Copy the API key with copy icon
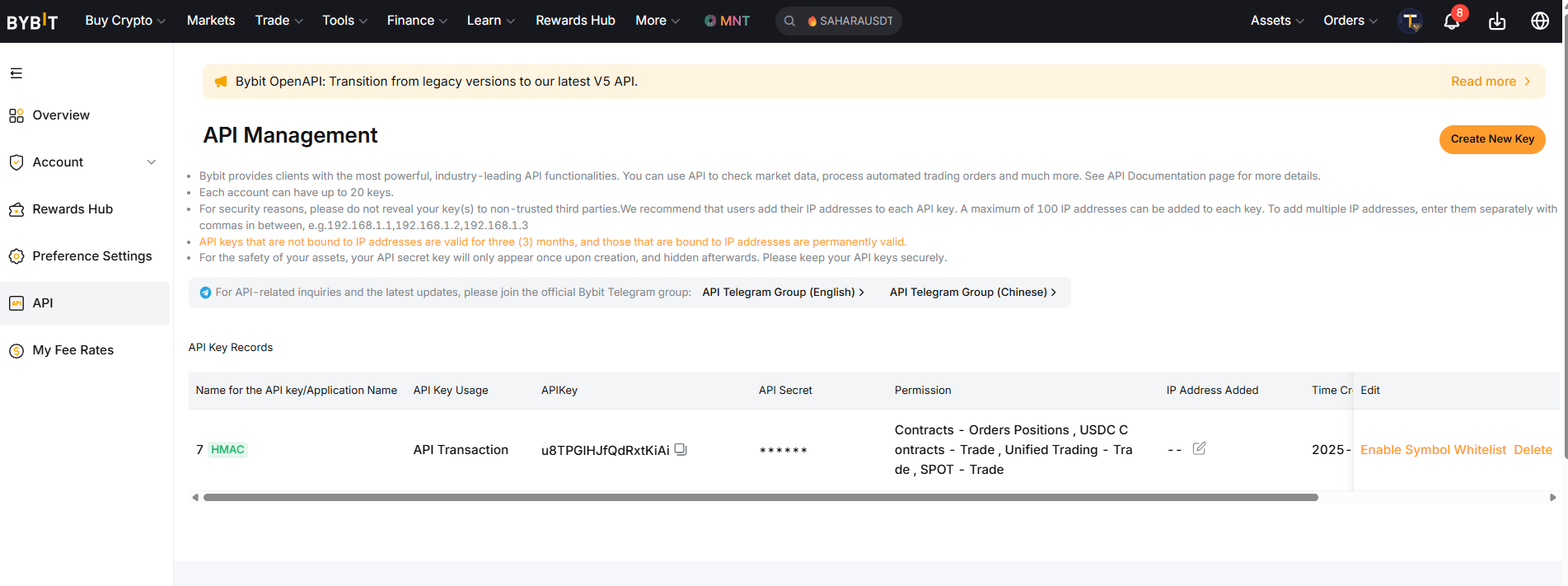 [x=681, y=449]
